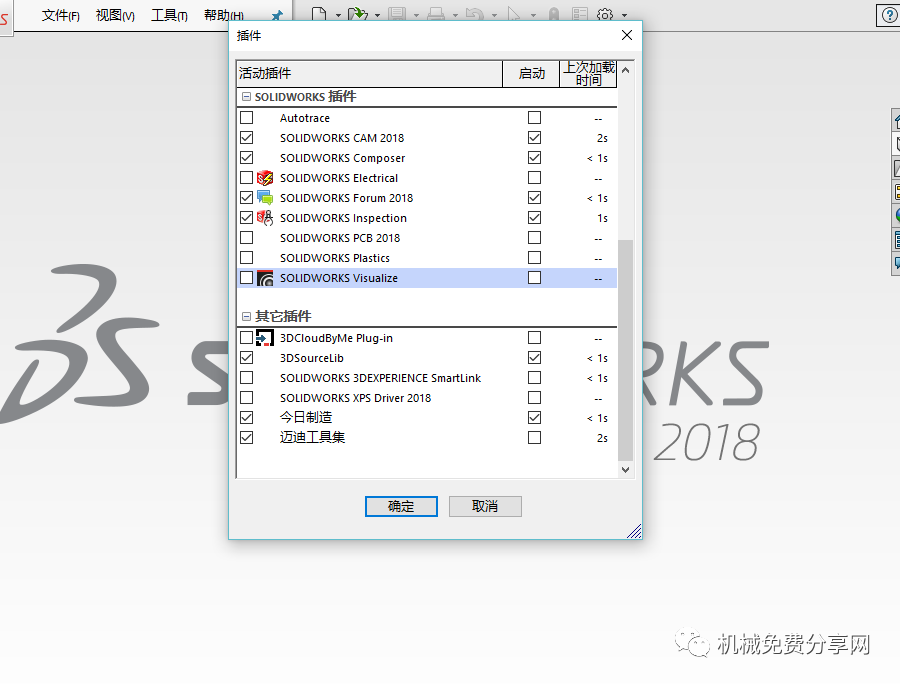The width and height of the screenshot is (900, 684).
Task: Uncheck SOLIDWORKS Composer startup checkbox
Action: pos(534,158)
